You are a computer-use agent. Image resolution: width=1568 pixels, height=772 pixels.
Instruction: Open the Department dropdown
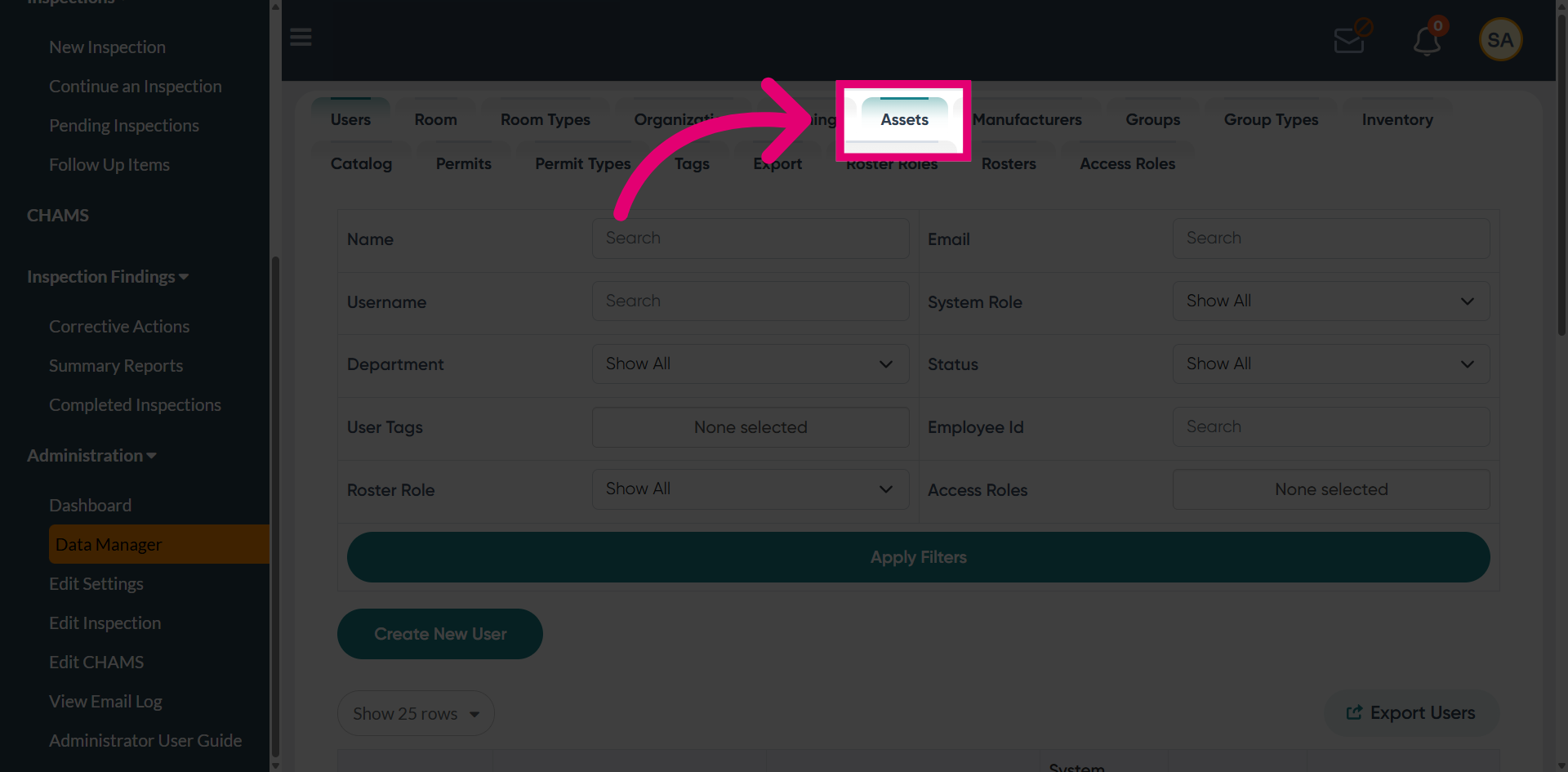pyautogui.click(x=751, y=364)
